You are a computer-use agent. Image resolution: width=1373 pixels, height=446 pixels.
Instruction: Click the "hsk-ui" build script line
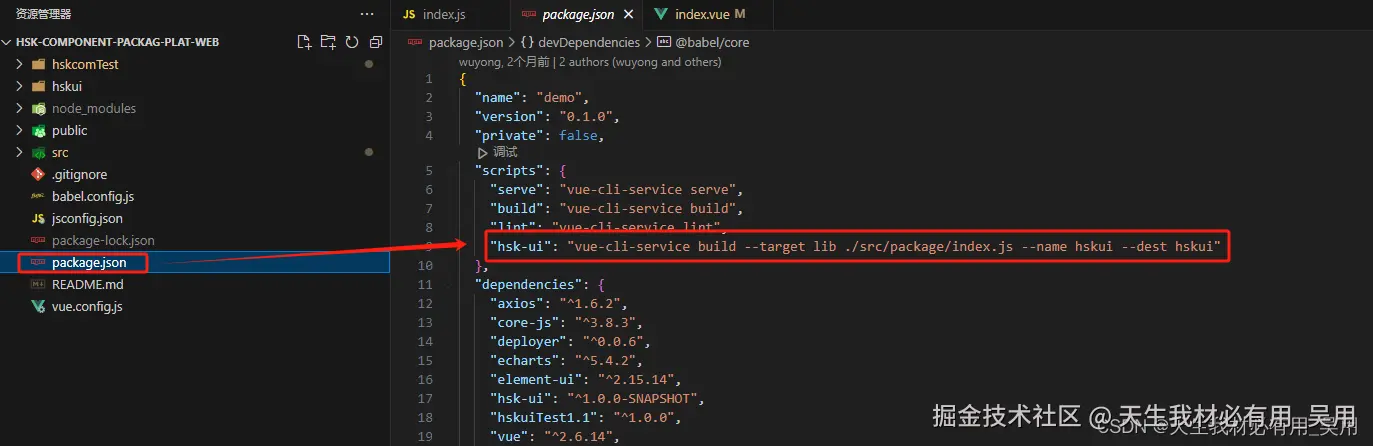point(856,247)
